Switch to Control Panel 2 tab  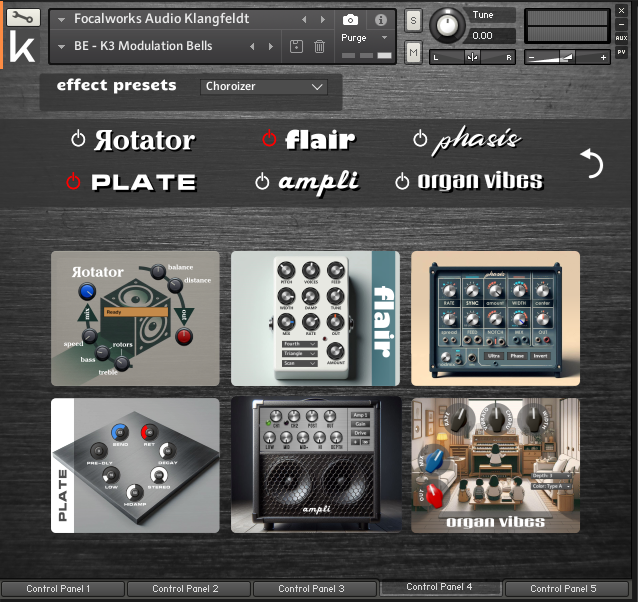tap(187, 589)
